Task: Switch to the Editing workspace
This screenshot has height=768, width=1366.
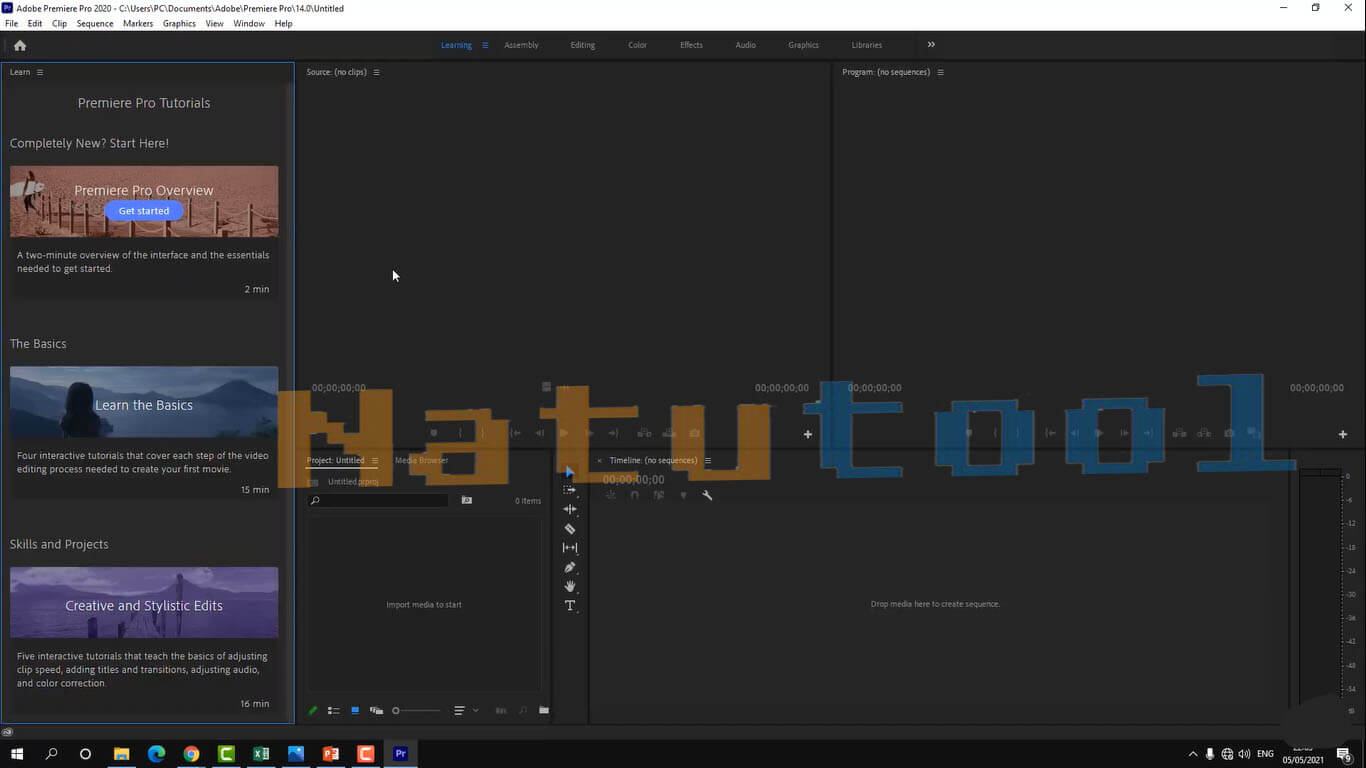Action: pyautogui.click(x=583, y=45)
